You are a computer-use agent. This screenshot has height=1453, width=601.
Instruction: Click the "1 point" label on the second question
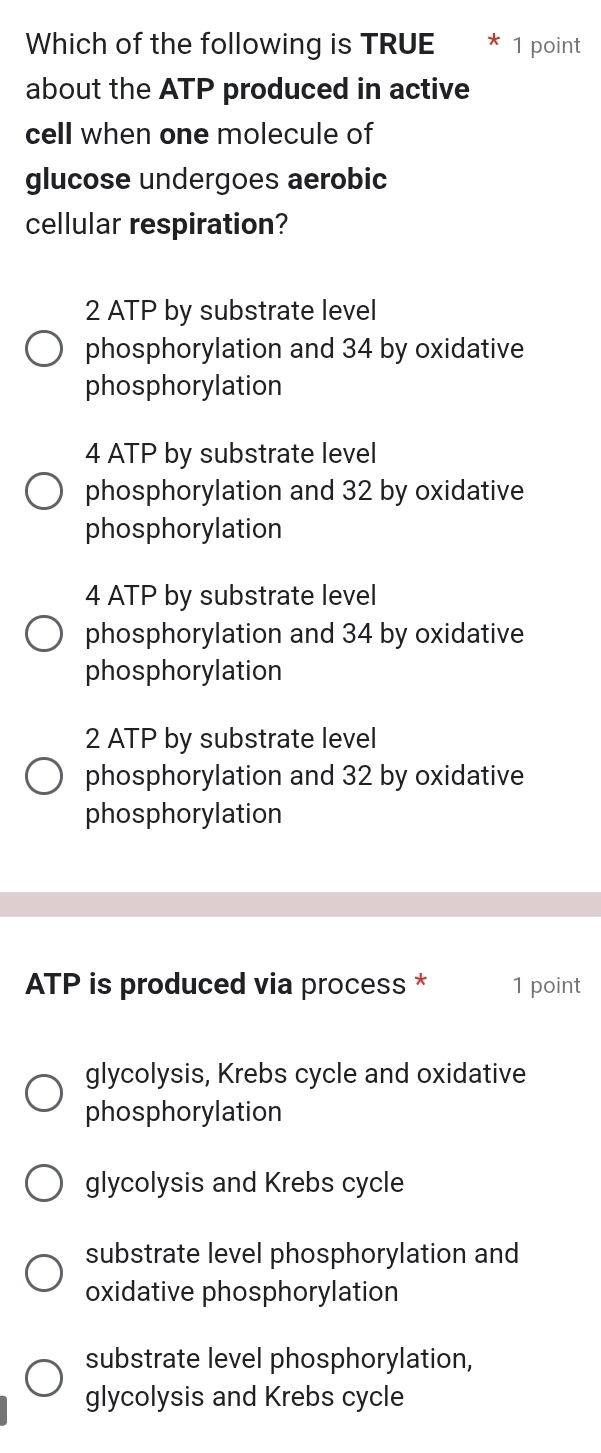point(545,985)
